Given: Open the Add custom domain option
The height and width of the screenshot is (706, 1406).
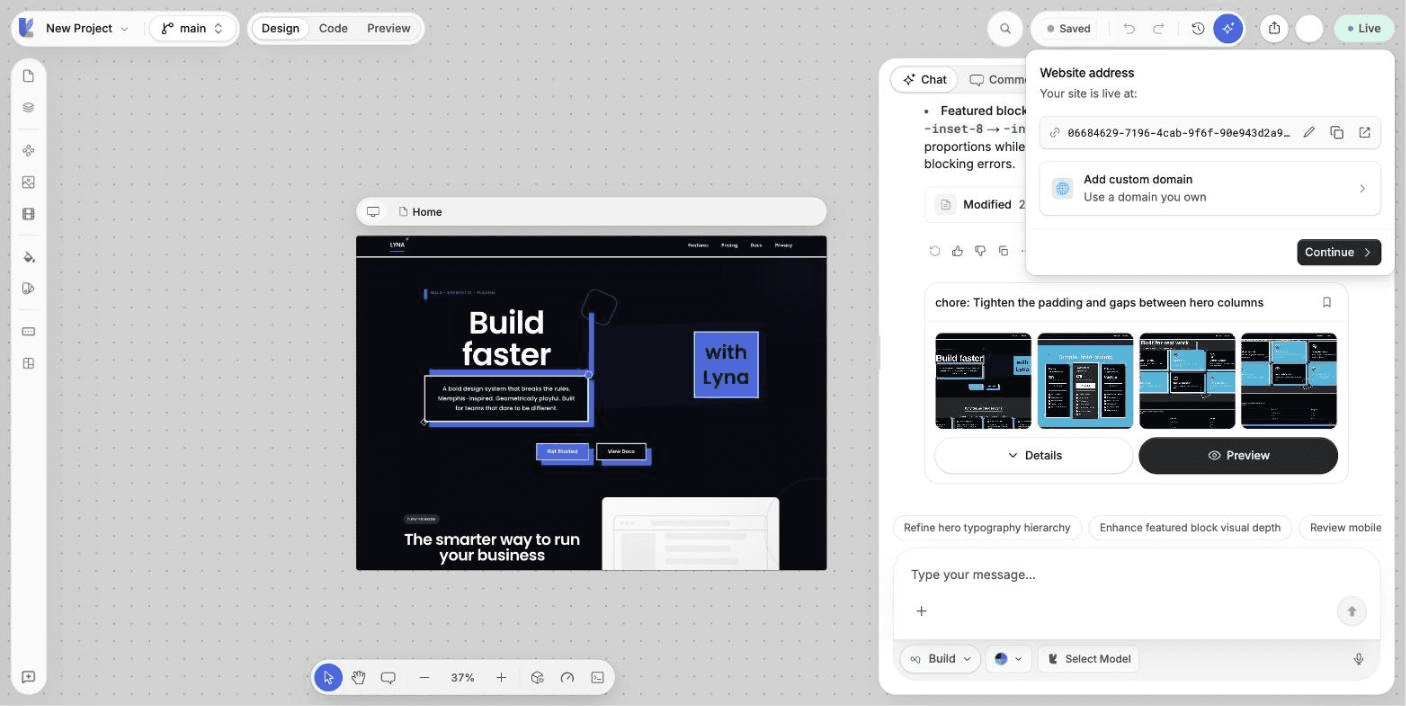Looking at the screenshot, I should pyautogui.click(x=1210, y=188).
